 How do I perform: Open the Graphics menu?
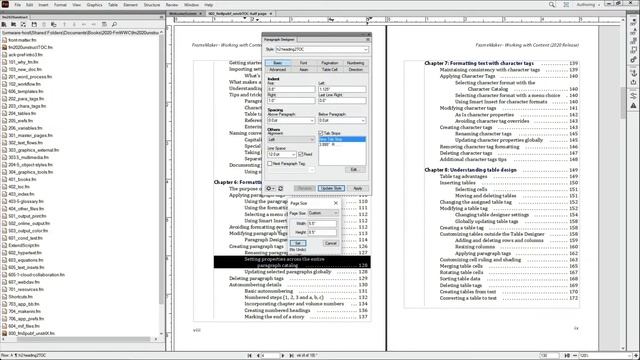pos(94,5)
